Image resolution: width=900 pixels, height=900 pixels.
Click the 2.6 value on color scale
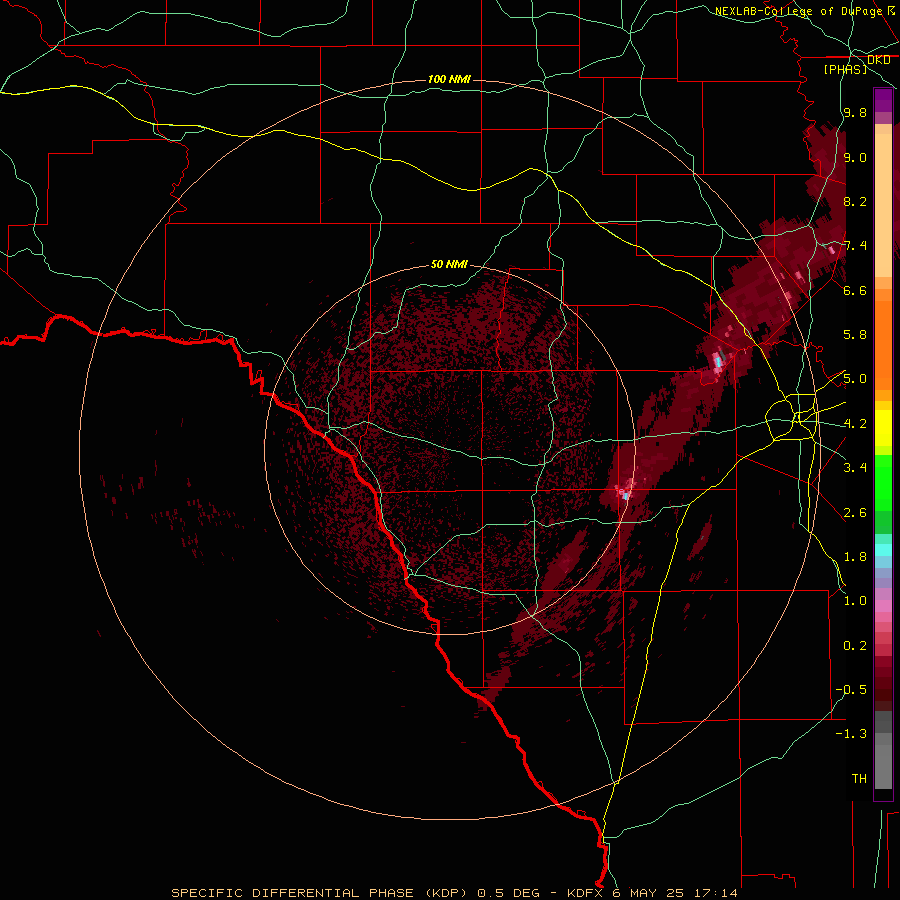click(x=855, y=513)
